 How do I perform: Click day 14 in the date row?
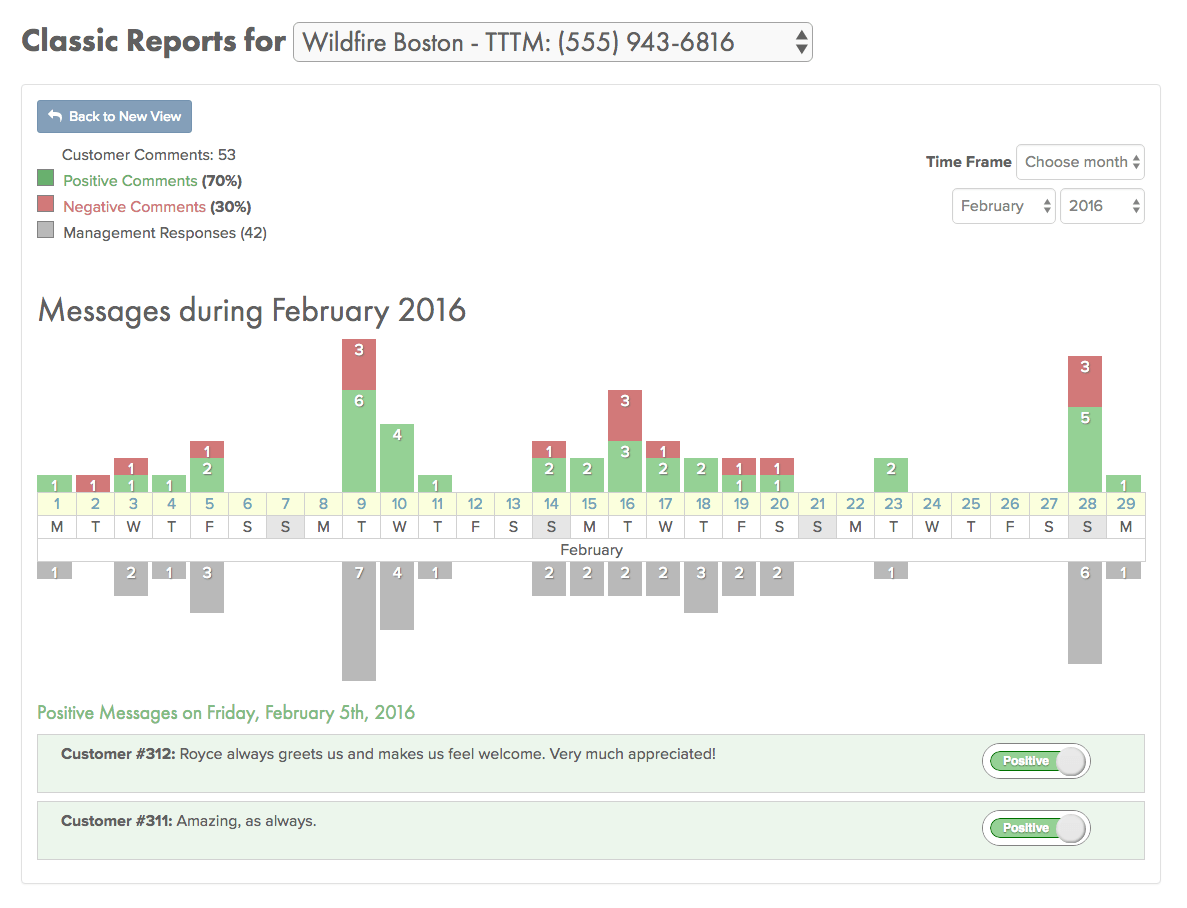tap(551, 503)
